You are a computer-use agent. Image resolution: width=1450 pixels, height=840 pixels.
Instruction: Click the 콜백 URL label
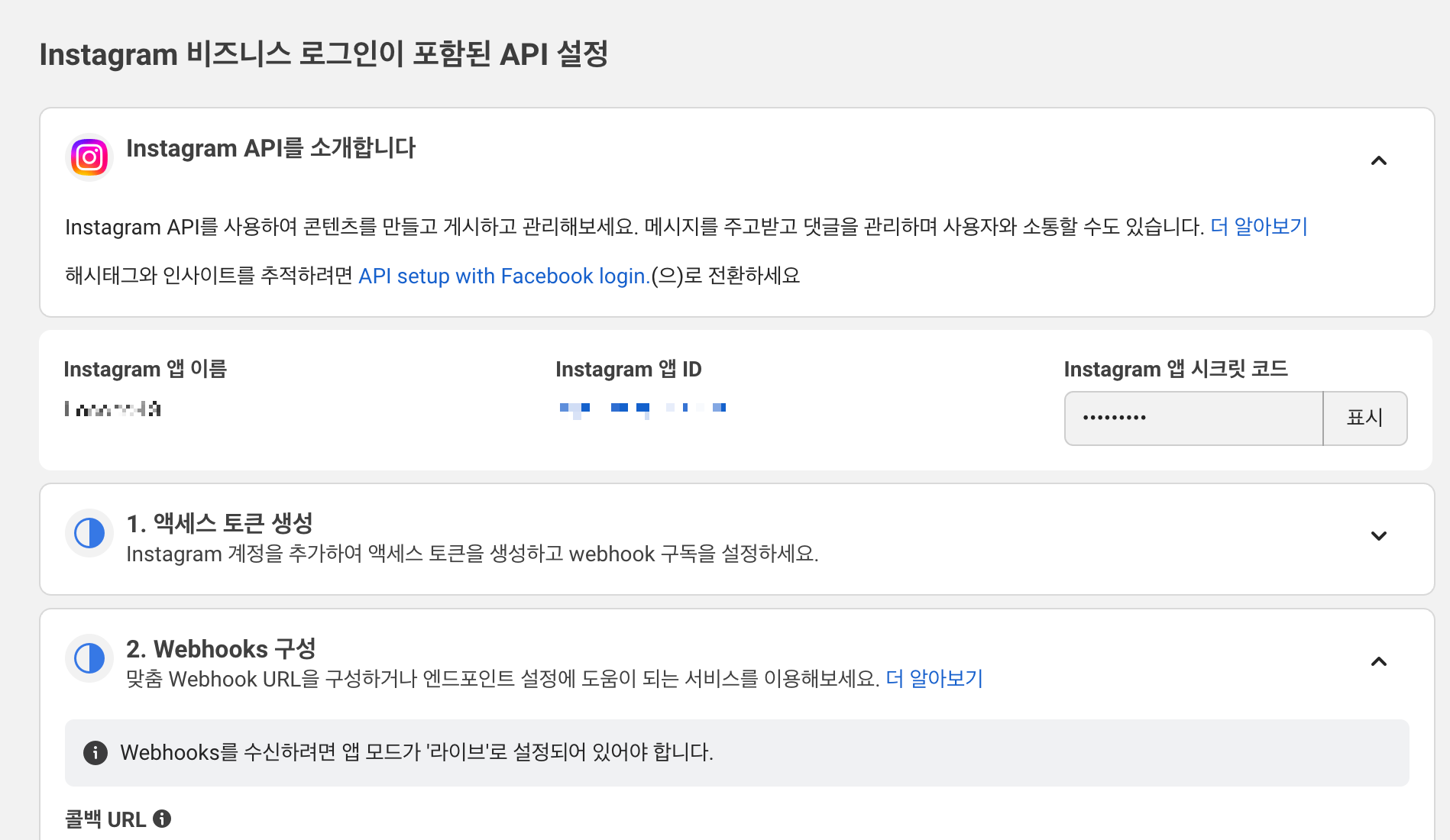pos(105,819)
